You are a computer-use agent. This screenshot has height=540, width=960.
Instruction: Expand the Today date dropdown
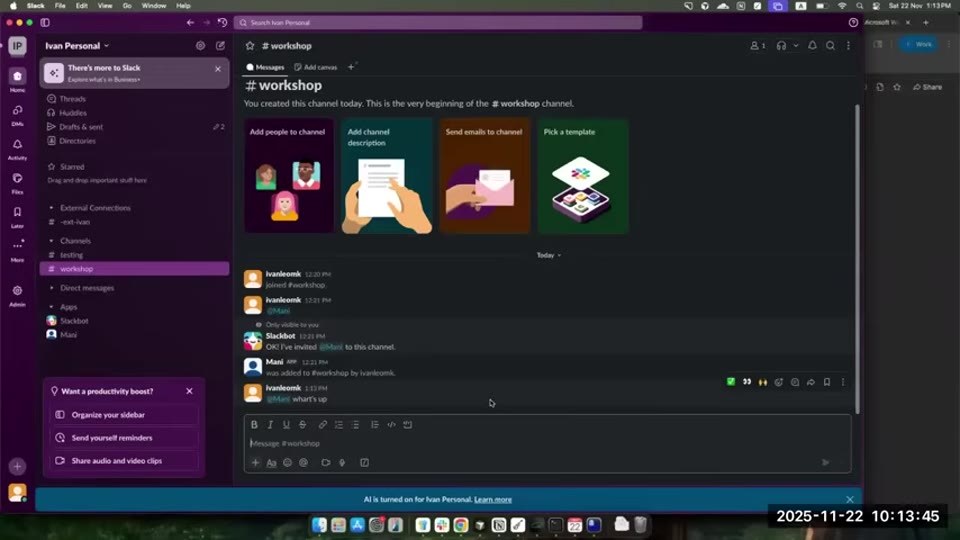549,255
